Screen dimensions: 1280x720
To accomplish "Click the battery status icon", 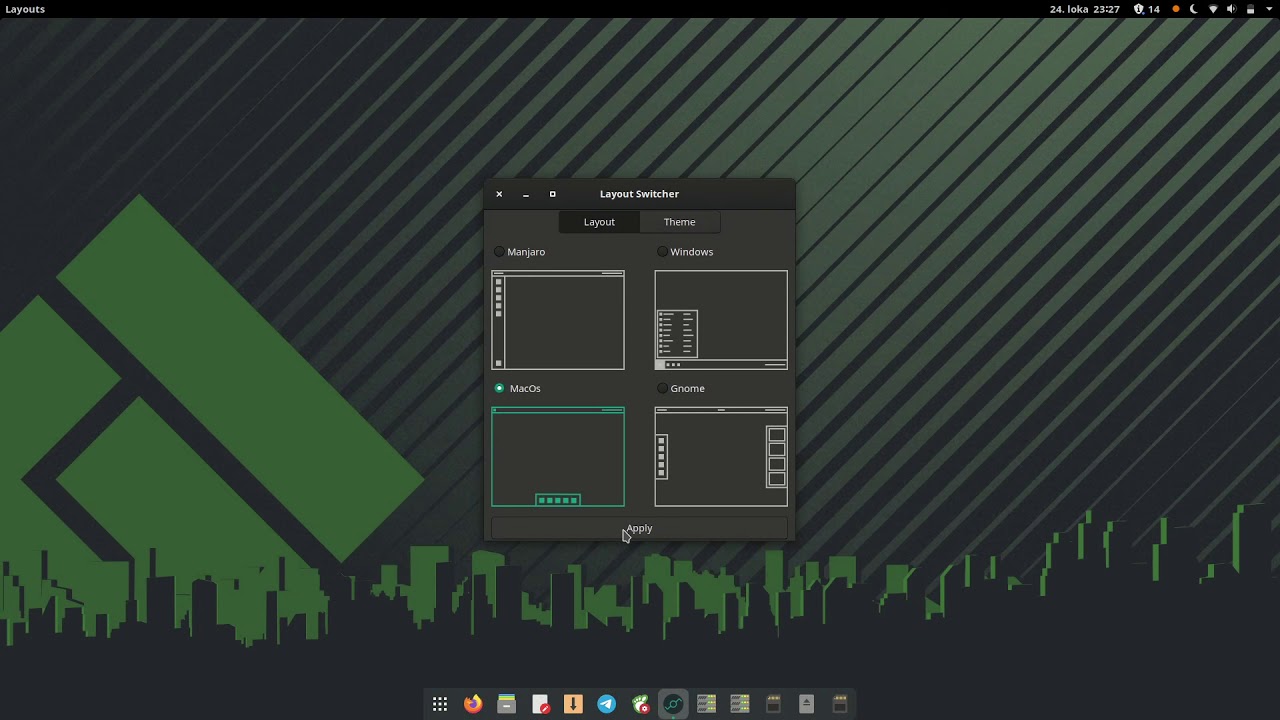I will click(x=1250, y=9).
